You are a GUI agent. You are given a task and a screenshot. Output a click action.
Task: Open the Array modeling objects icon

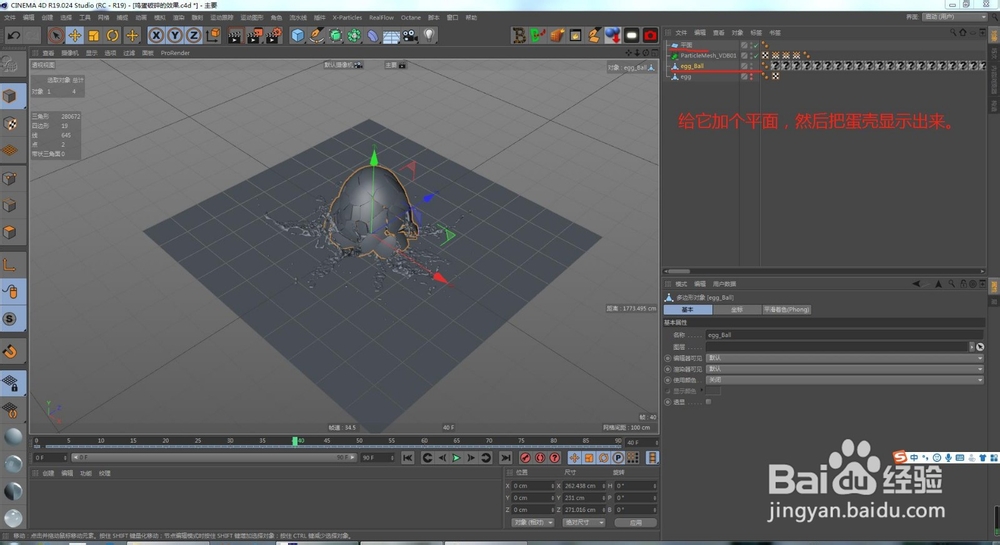[x=354, y=36]
